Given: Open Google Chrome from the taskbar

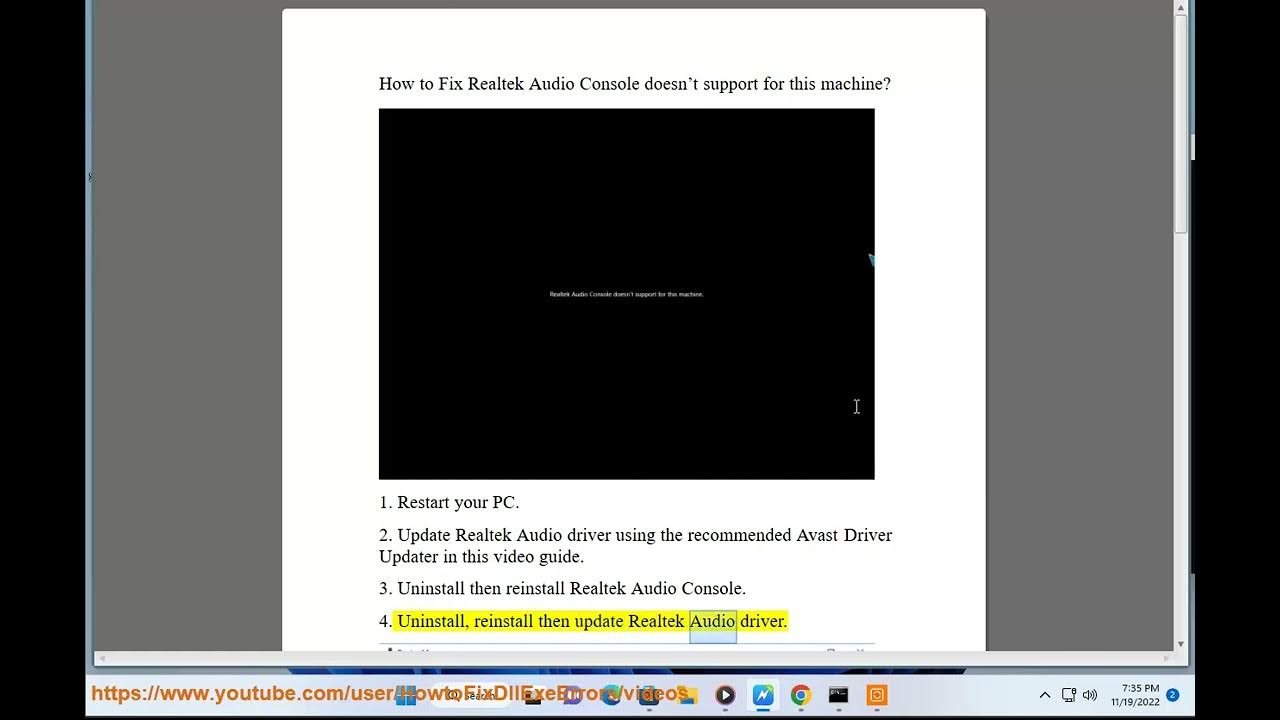Looking at the screenshot, I should pos(800,695).
